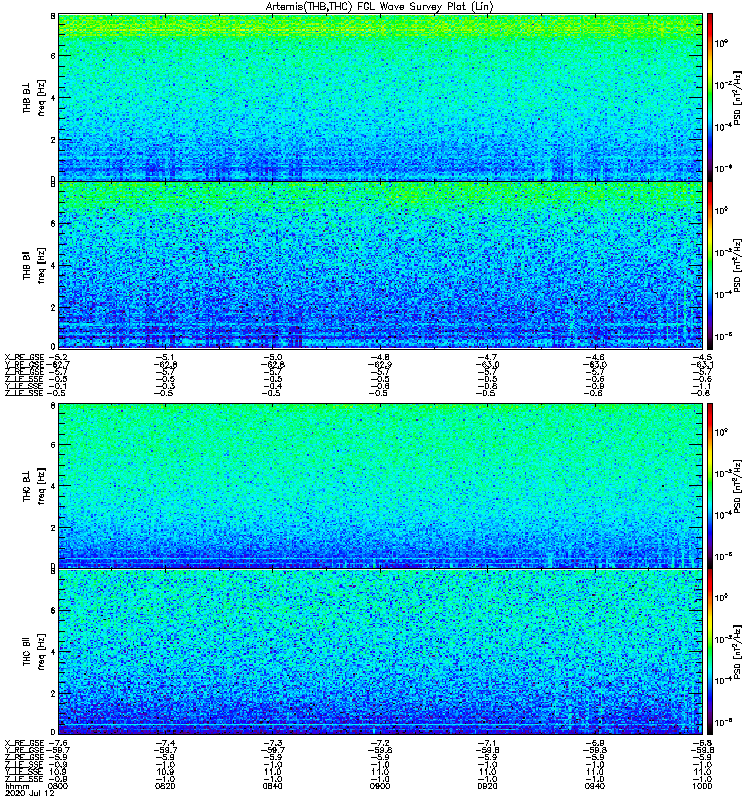This screenshot has height=800, width=750.
Task: Click the THC X_RE_GSE value -7.6
Action: 58,743
